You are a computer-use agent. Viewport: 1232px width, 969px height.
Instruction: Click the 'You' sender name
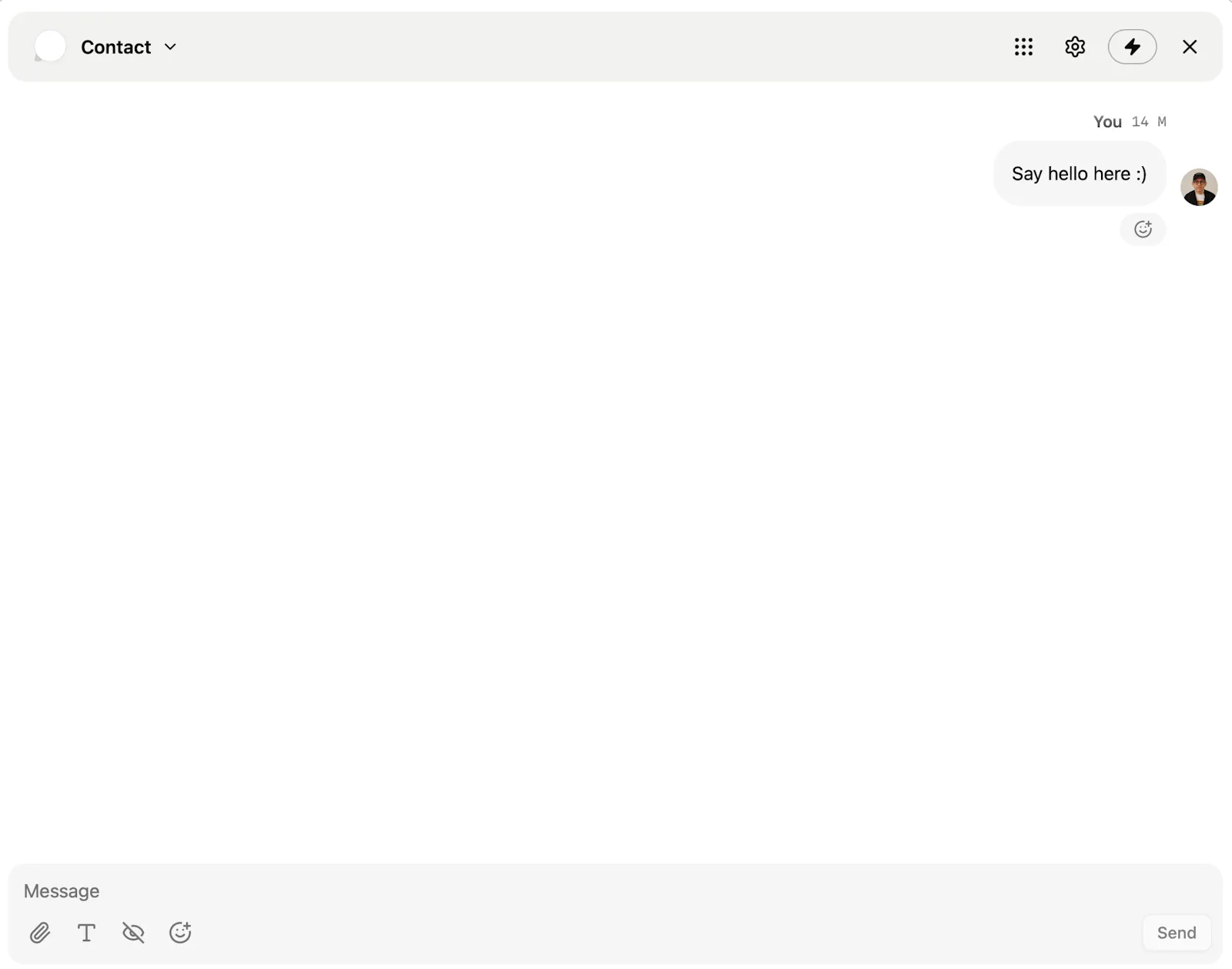point(1107,122)
